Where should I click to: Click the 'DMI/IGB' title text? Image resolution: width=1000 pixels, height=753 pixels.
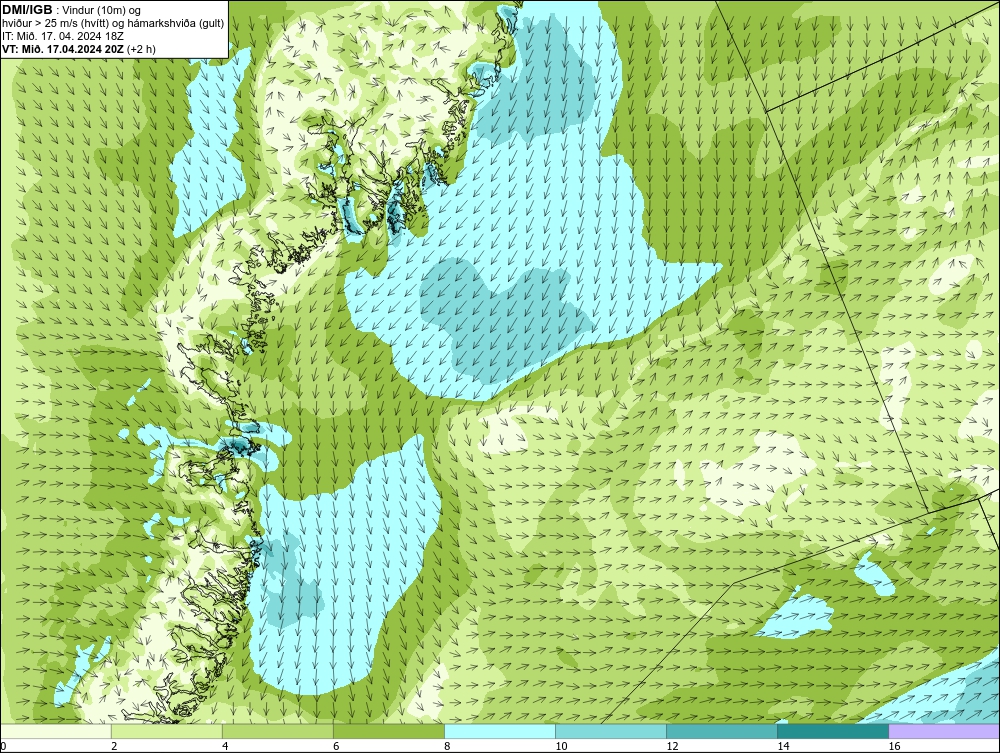pyautogui.click(x=27, y=10)
